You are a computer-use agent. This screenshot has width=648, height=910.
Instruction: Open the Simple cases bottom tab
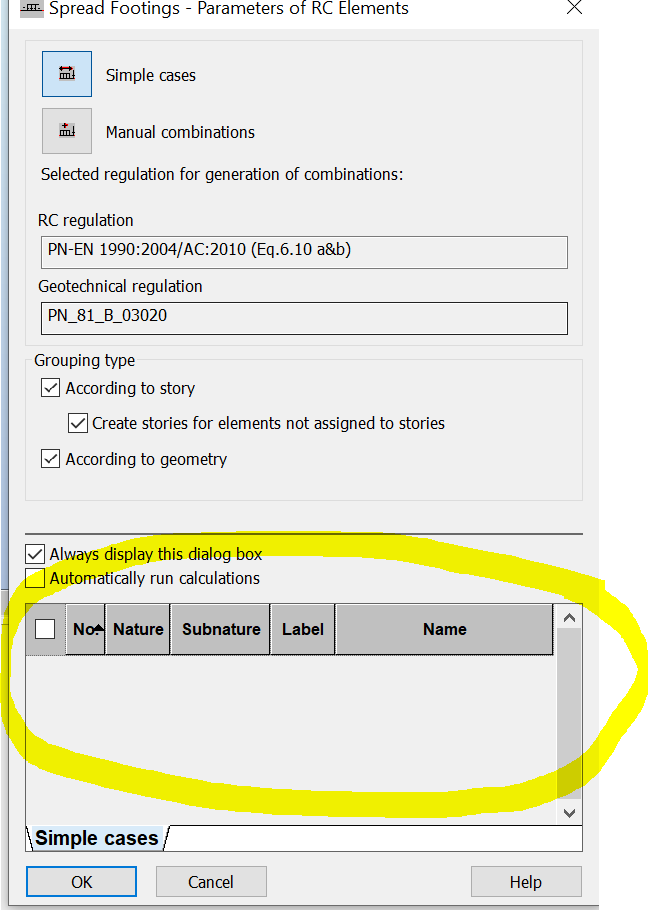[96, 838]
